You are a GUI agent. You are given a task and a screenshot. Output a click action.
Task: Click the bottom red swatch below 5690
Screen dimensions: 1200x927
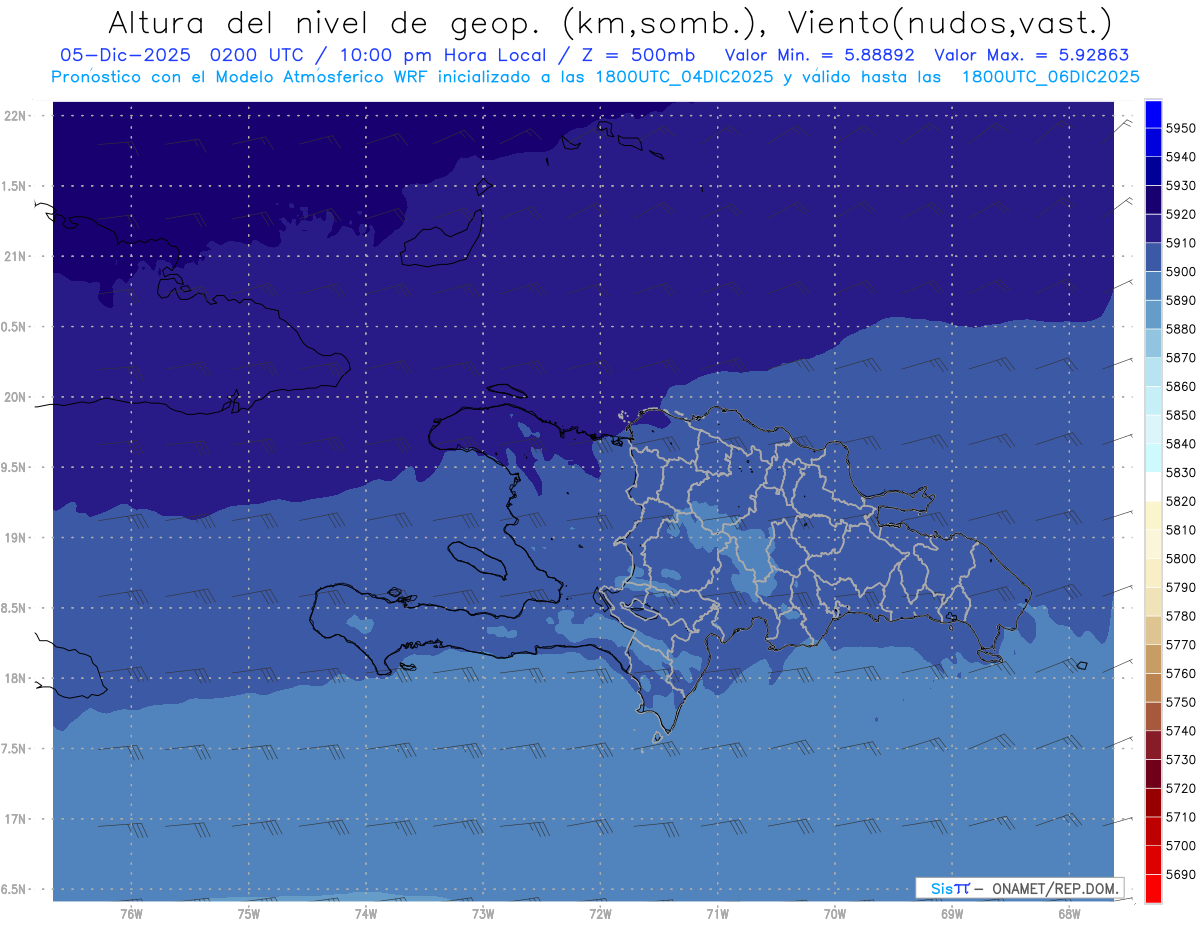click(x=1153, y=888)
